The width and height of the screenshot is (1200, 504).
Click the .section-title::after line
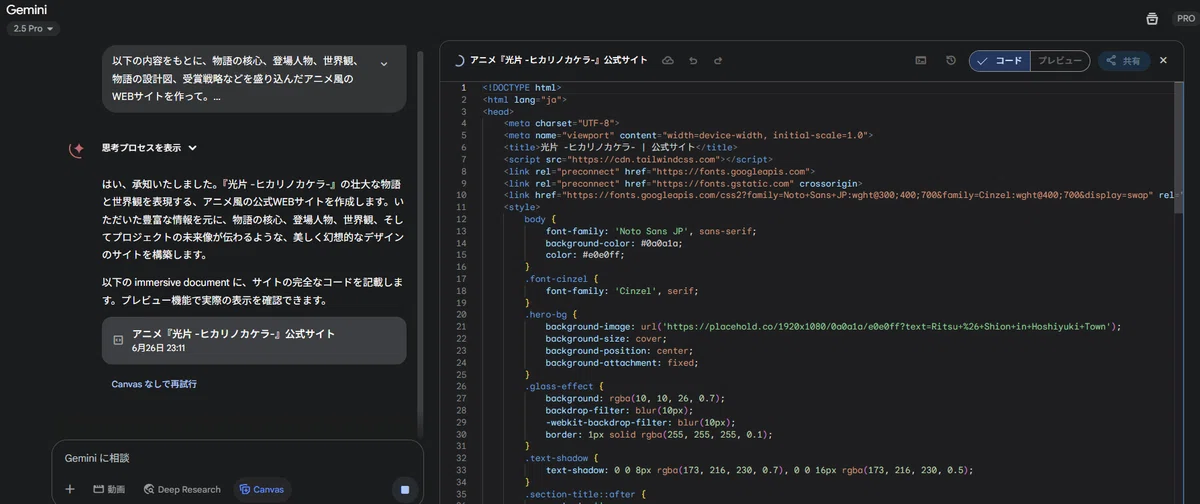pyautogui.click(x=585, y=494)
